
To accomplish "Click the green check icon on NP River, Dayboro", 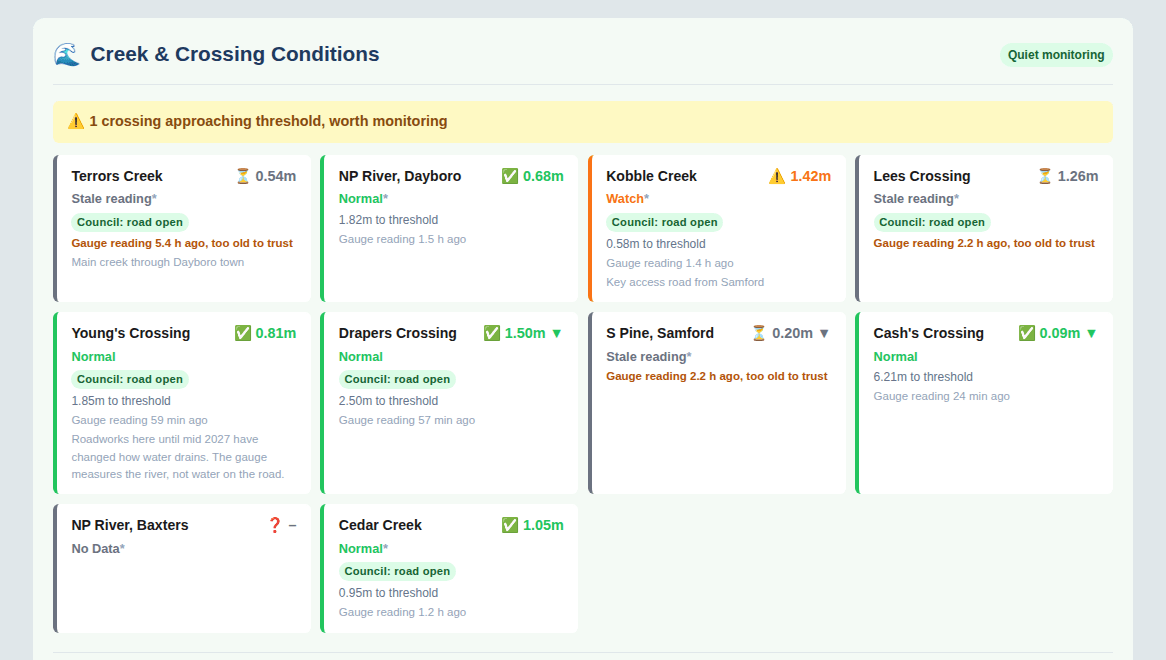I will pos(509,176).
